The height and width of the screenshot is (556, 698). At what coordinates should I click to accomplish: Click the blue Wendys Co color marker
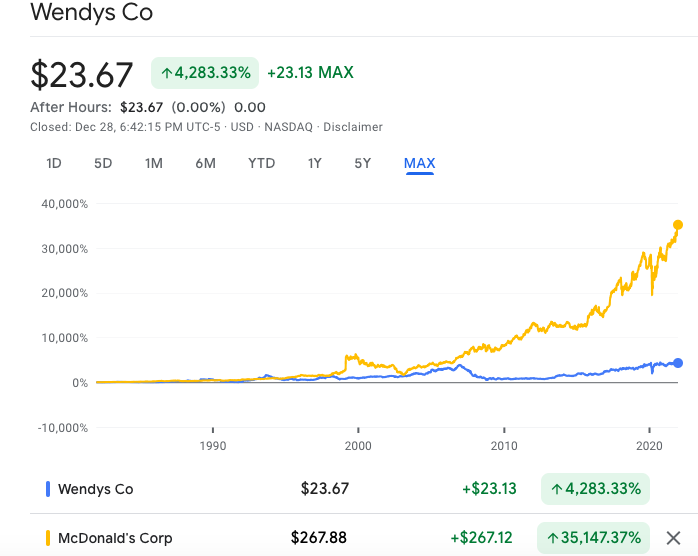48,489
